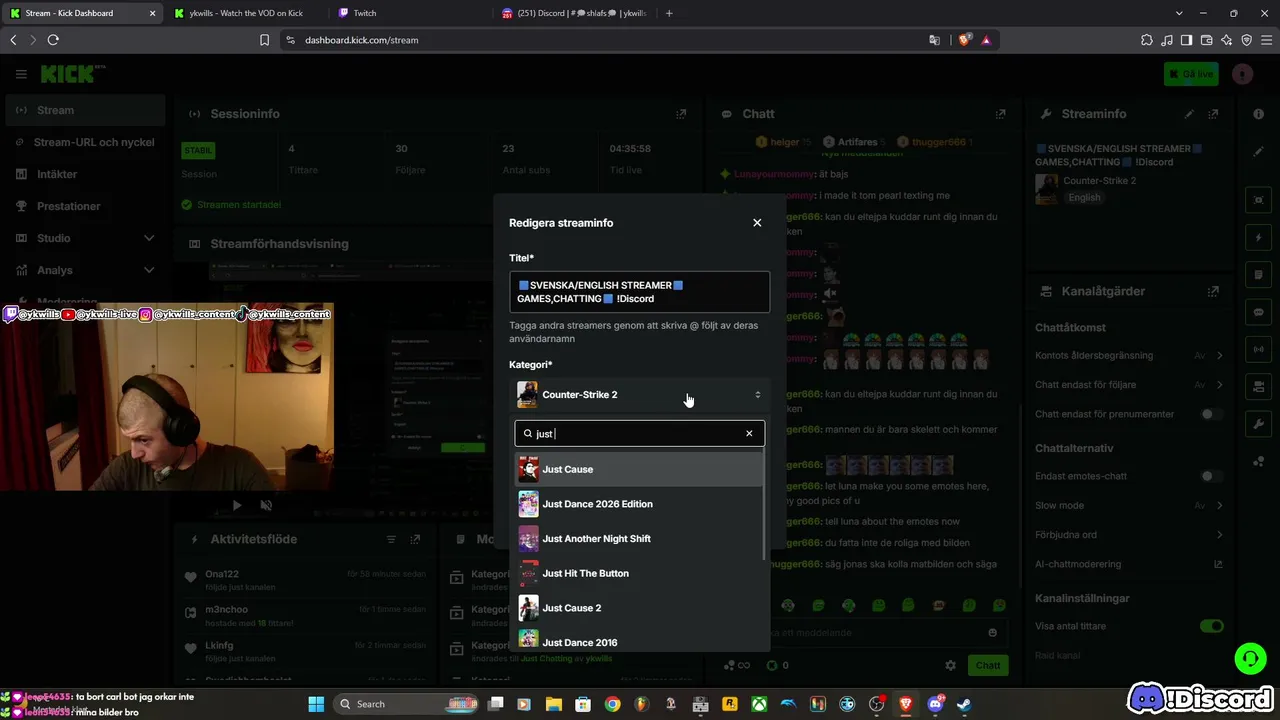Open the Kategori Counter-Strike 2 dropdown

tap(639, 395)
